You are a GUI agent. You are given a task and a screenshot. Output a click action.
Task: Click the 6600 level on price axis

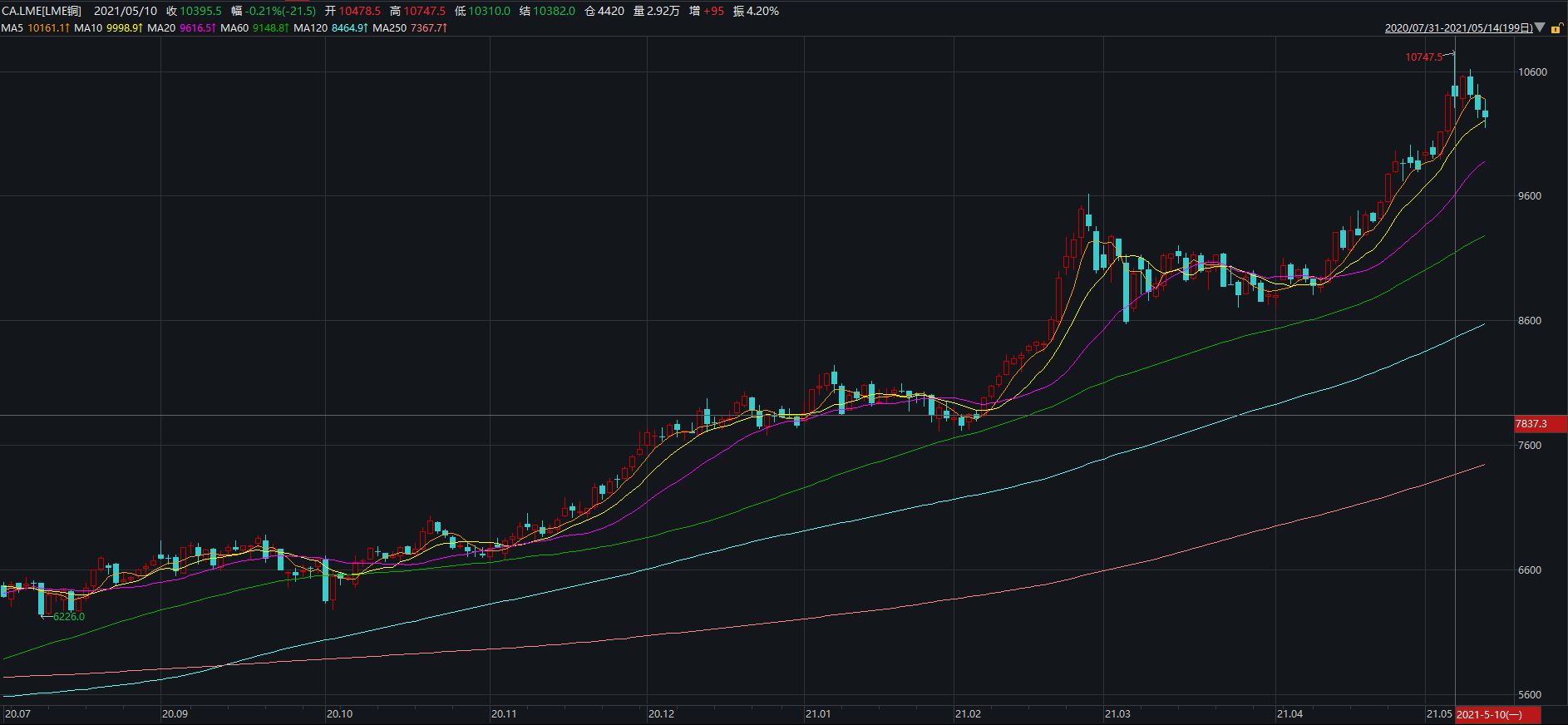pos(1530,570)
